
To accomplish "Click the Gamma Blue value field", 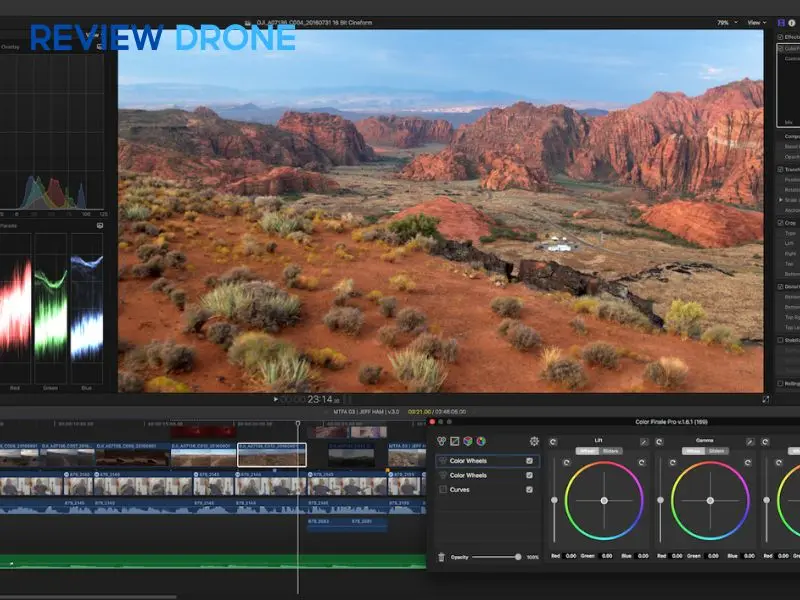I will coord(749,556).
